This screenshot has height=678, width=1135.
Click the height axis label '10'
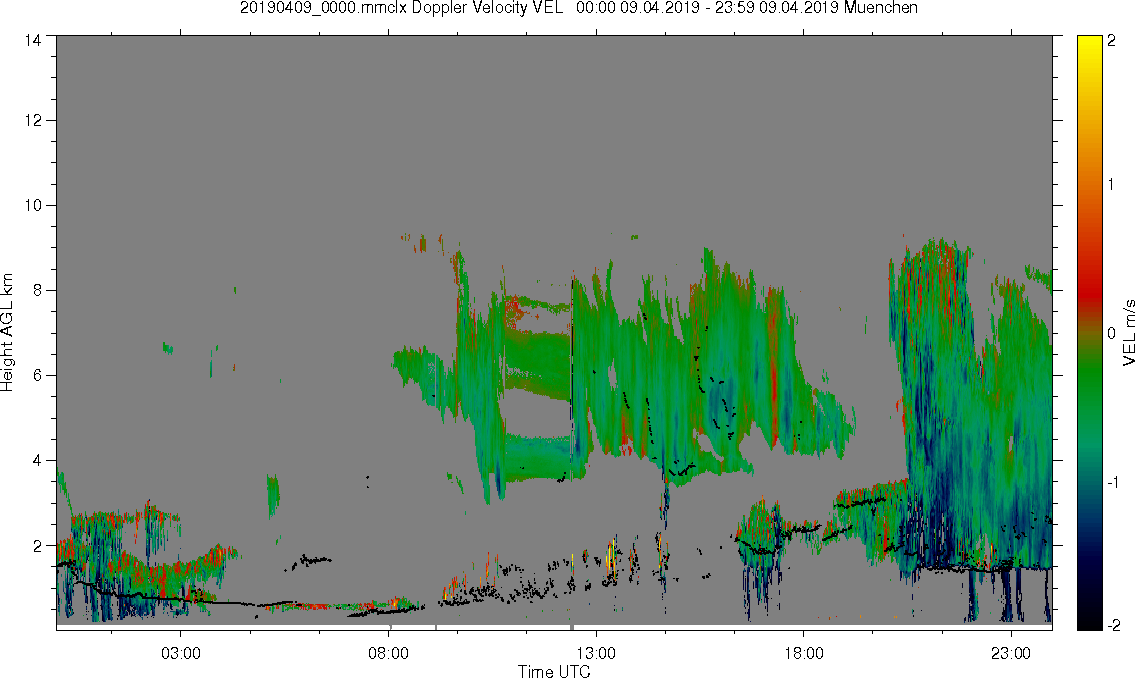33,205
